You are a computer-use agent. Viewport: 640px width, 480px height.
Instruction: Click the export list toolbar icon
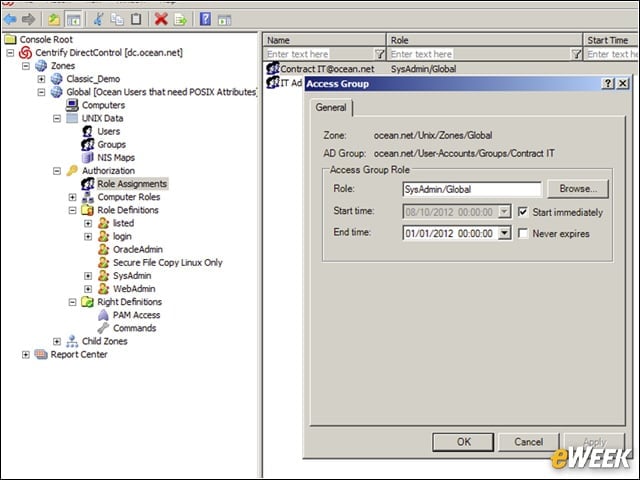click(x=180, y=19)
